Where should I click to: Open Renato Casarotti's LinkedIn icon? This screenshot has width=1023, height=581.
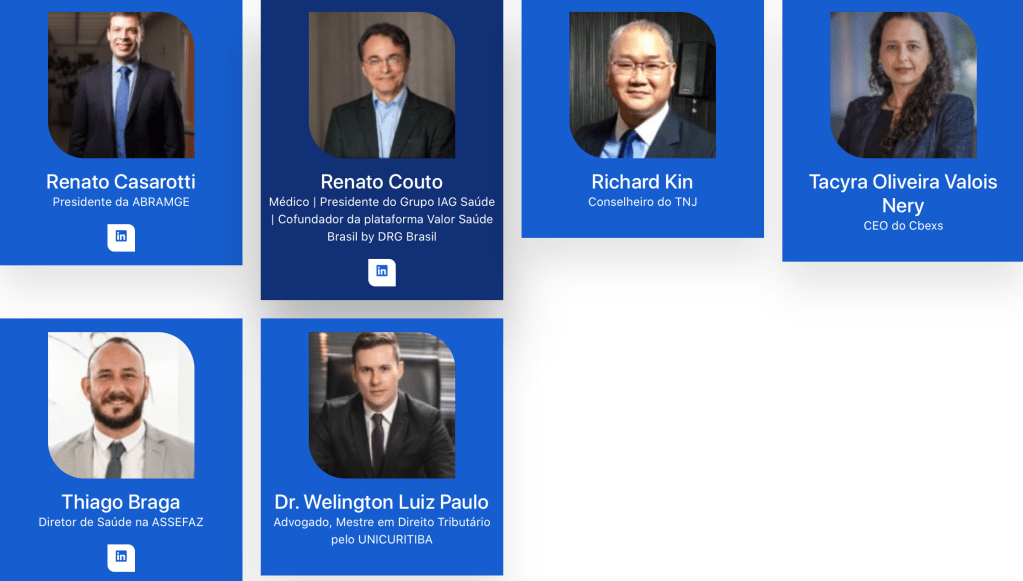121,237
